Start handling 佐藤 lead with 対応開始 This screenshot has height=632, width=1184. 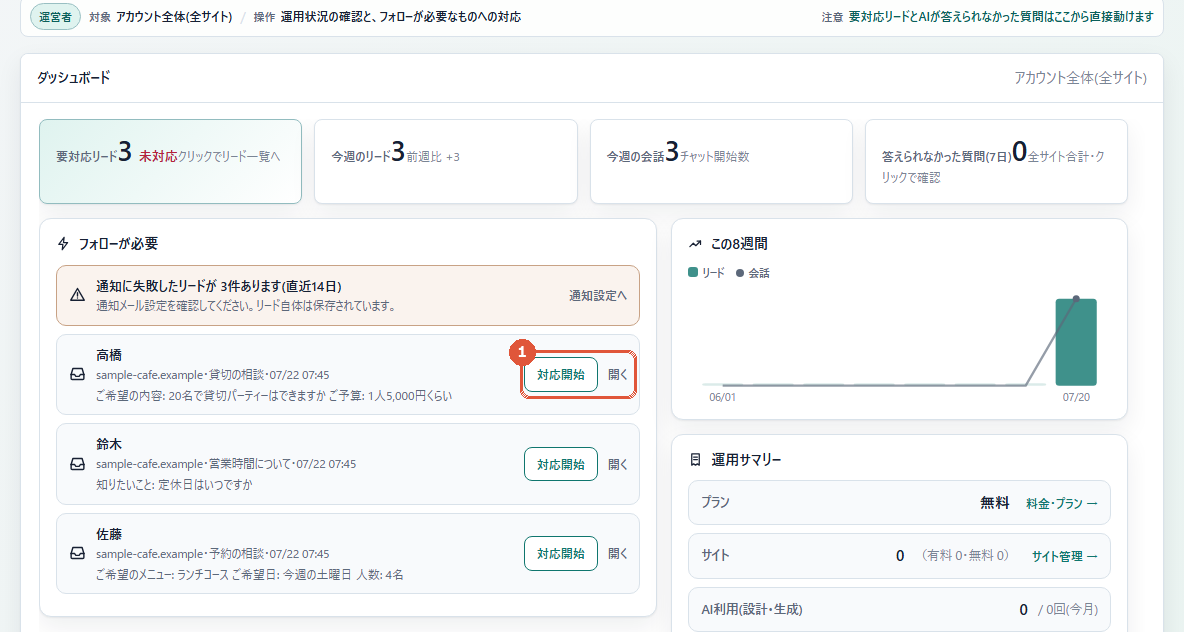coord(560,553)
